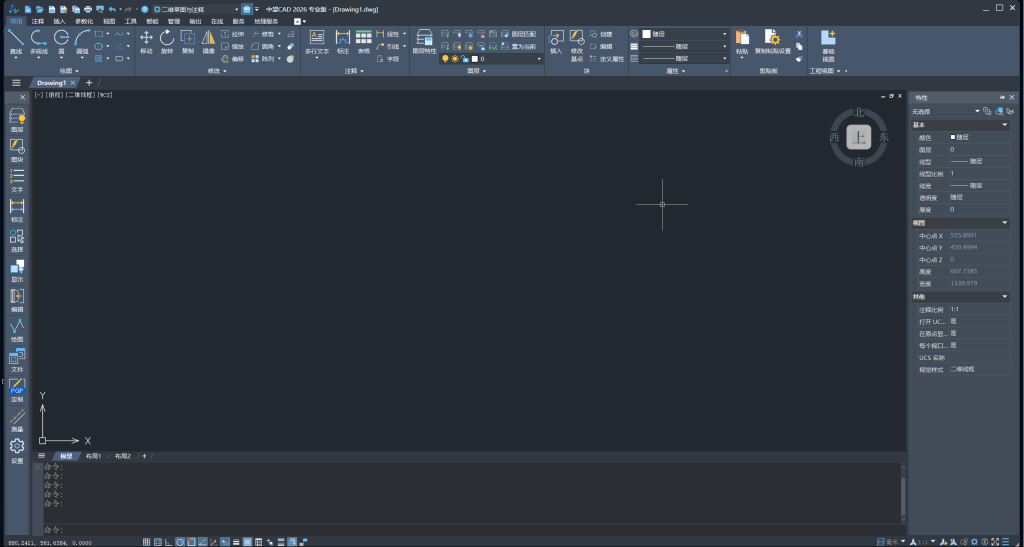Choose the 旋转 (Rotate) tool

167,40
